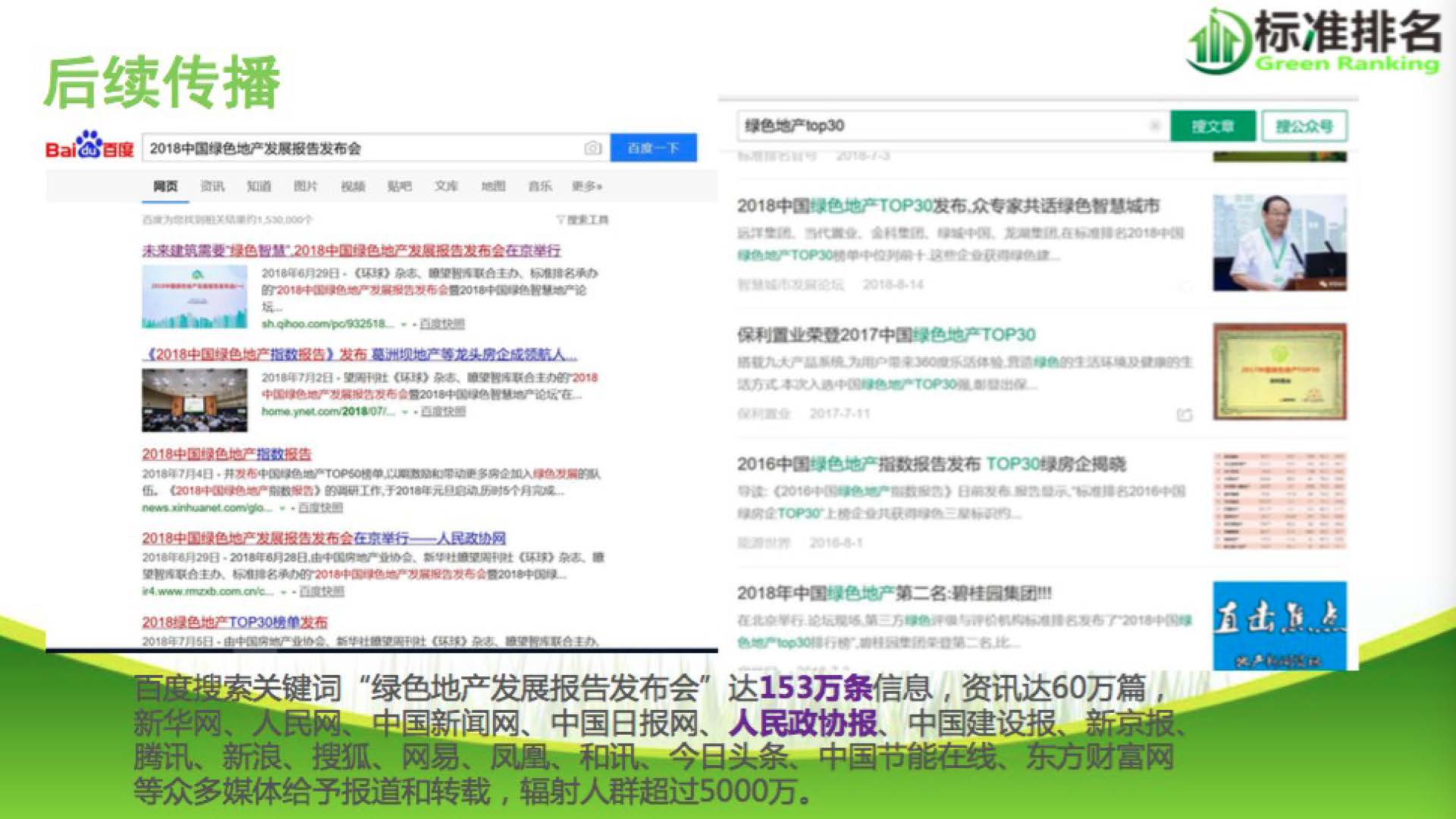The height and width of the screenshot is (819, 1456).
Task: Click the 搜公众号 button
Action: 1304,126
